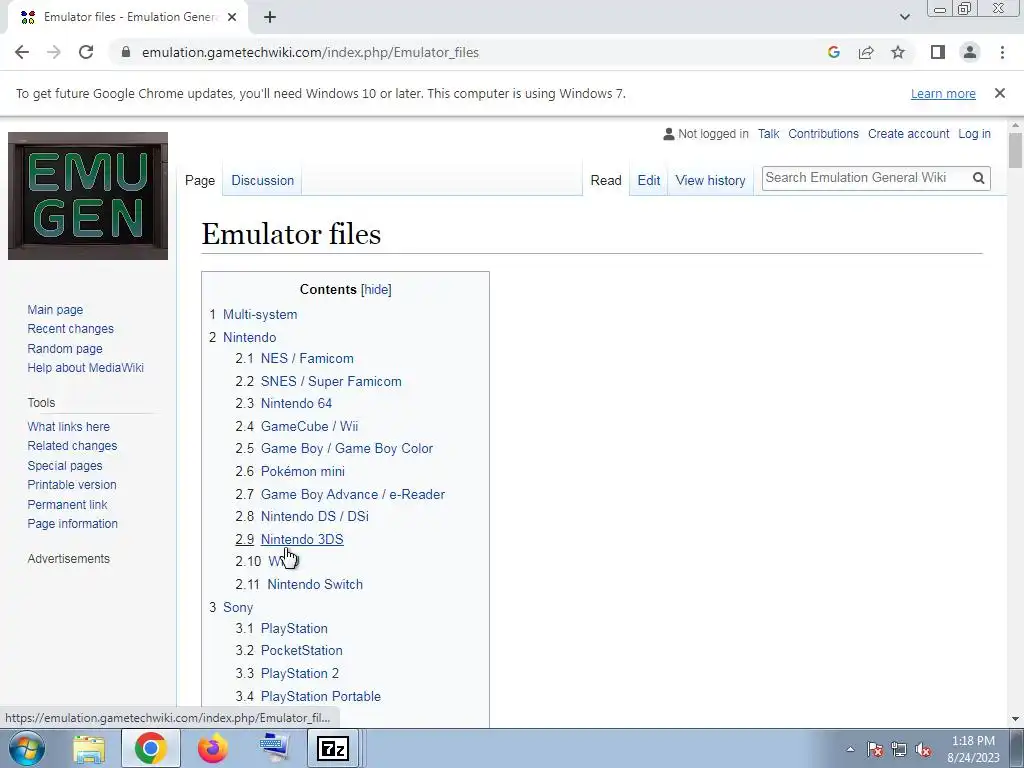Go back to the previous page

22,52
